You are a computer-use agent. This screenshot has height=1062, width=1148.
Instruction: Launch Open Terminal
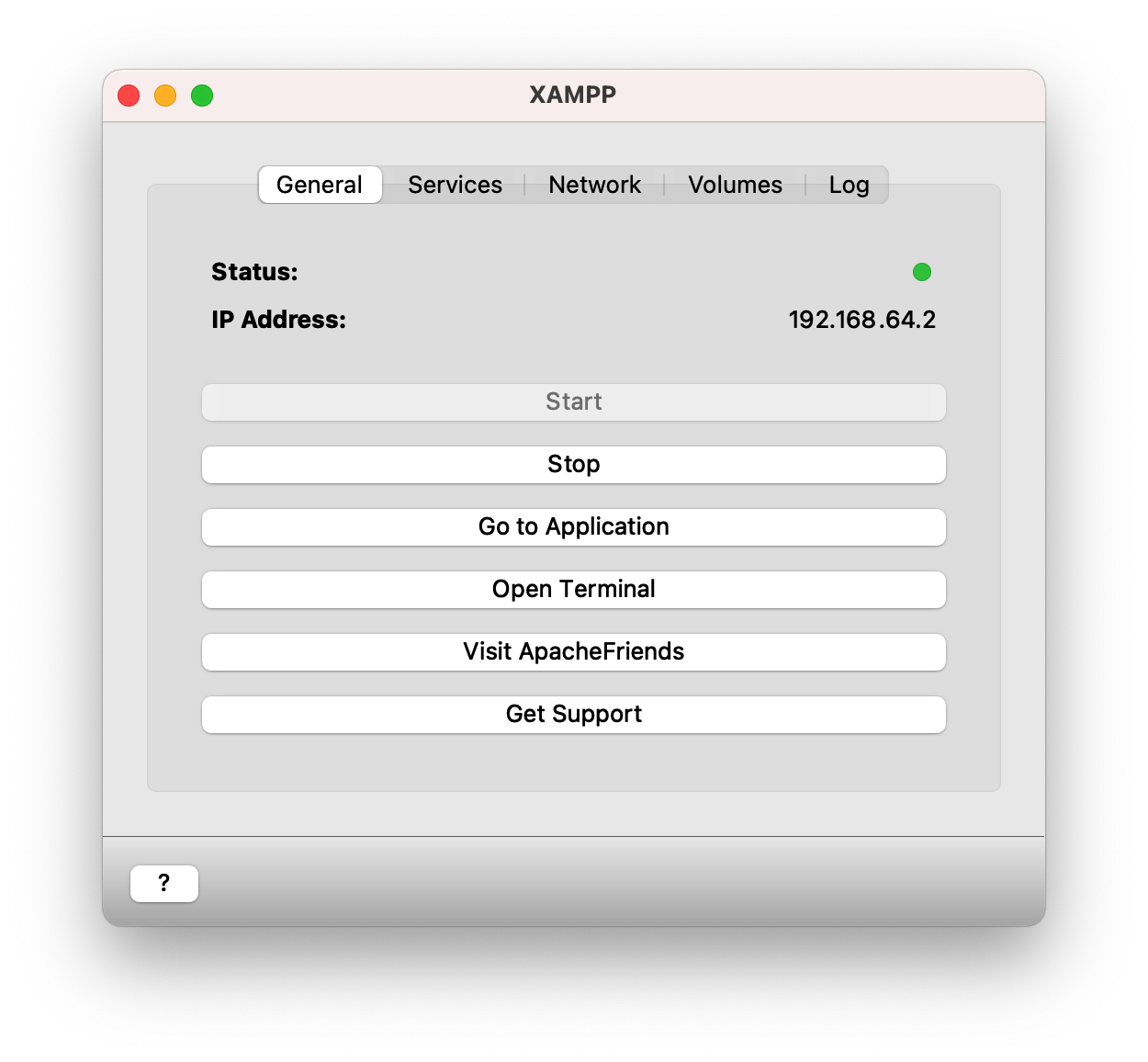574,590
